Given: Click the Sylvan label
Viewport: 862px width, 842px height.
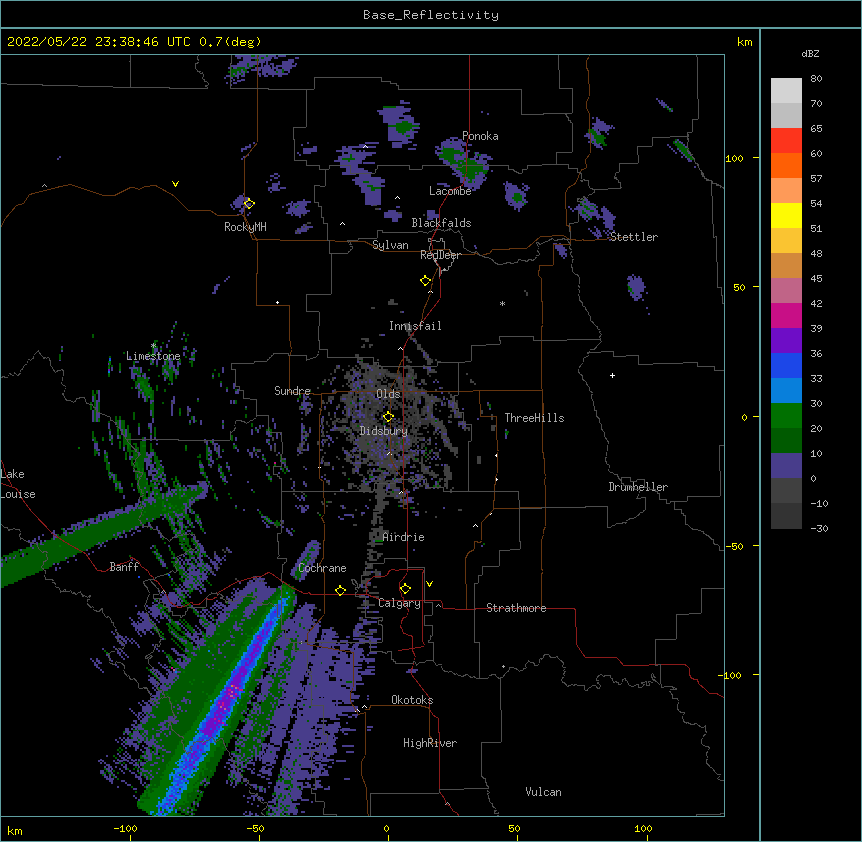Looking at the screenshot, I should tap(390, 245).
